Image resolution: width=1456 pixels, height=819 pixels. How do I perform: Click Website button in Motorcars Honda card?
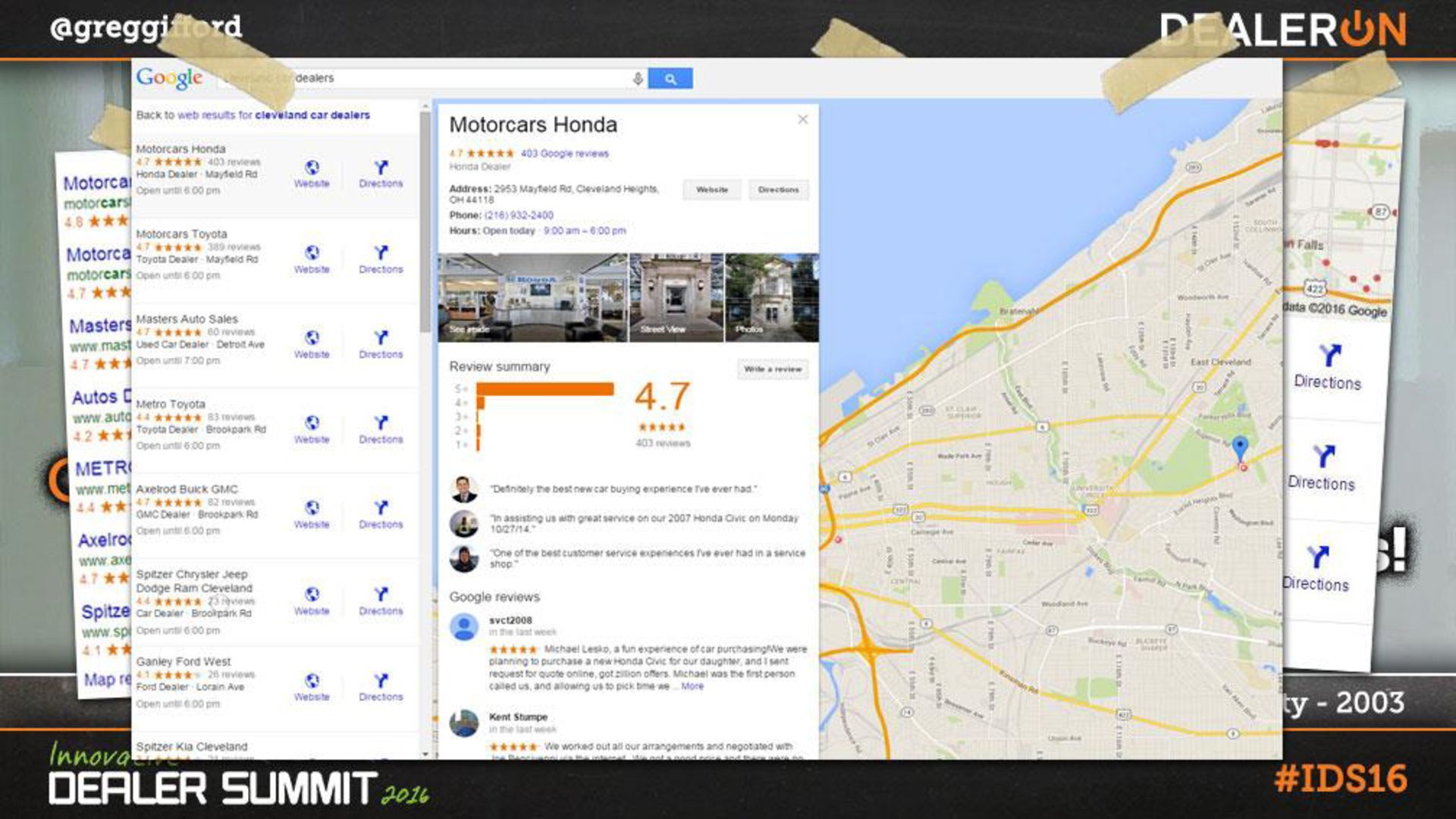pos(712,190)
